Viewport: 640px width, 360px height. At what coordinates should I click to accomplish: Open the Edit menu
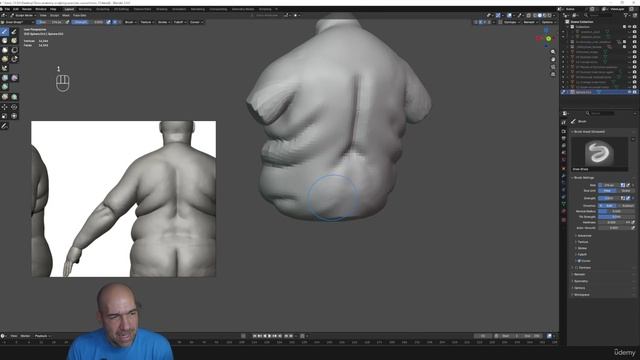[16, 9]
